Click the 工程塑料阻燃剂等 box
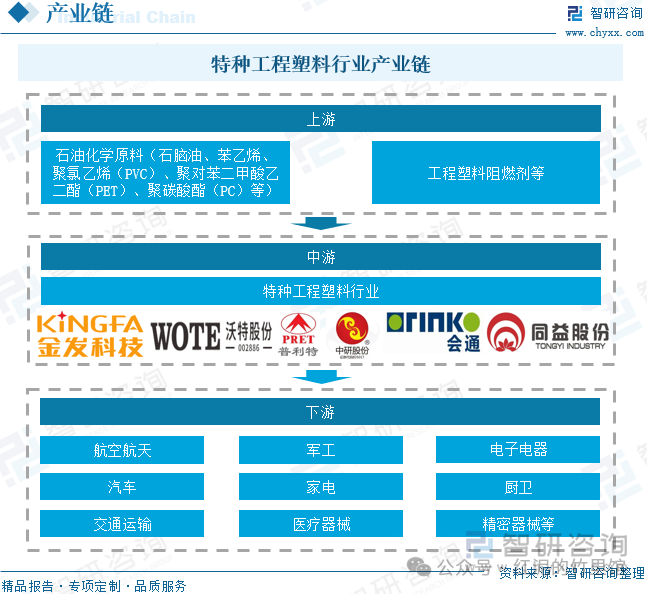 [x=486, y=172]
